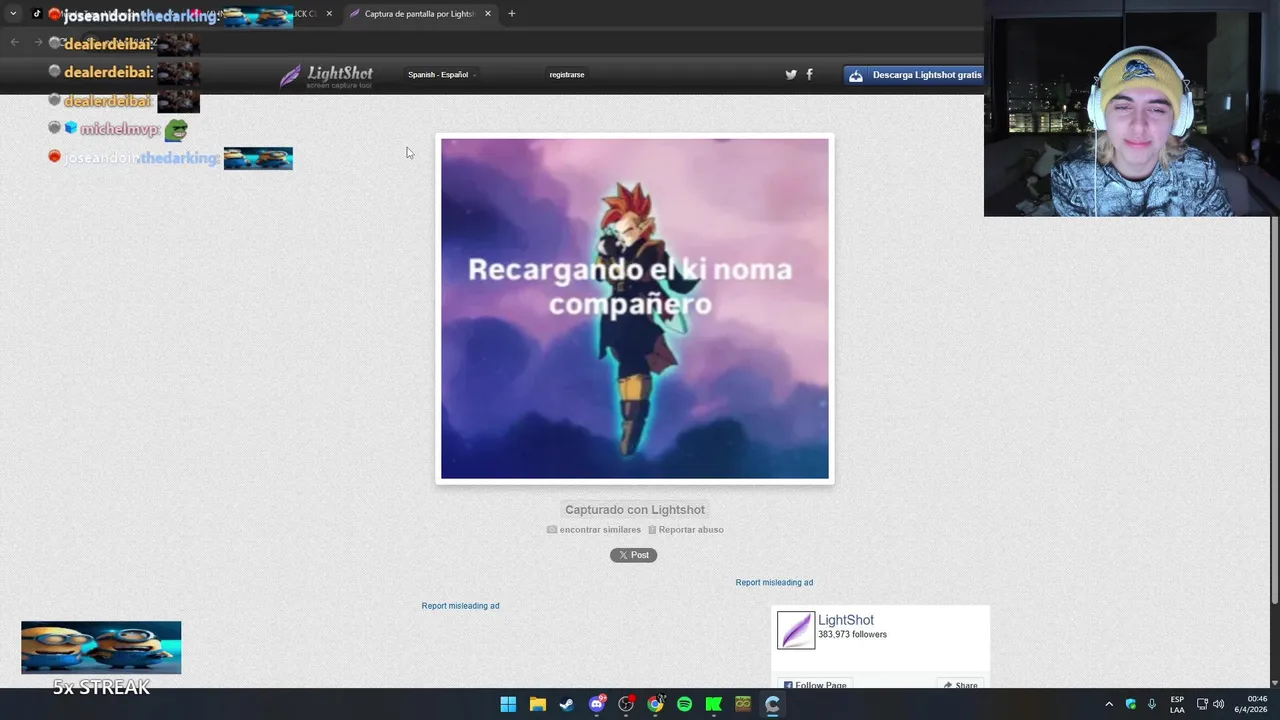The height and width of the screenshot is (720, 1280).
Task: Open the Windows Start menu
Action: [508, 704]
